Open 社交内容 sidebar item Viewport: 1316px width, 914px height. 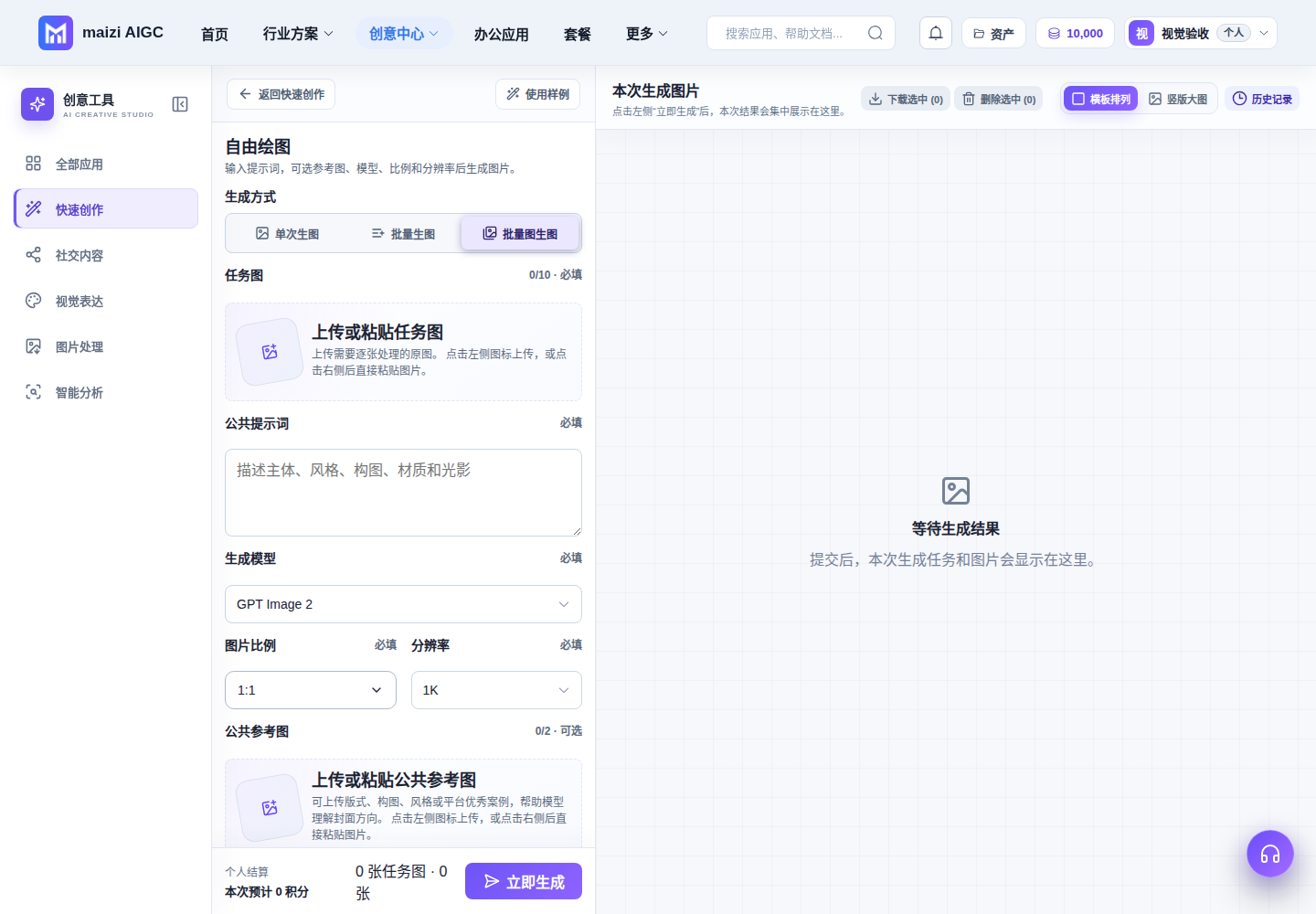coord(106,255)
